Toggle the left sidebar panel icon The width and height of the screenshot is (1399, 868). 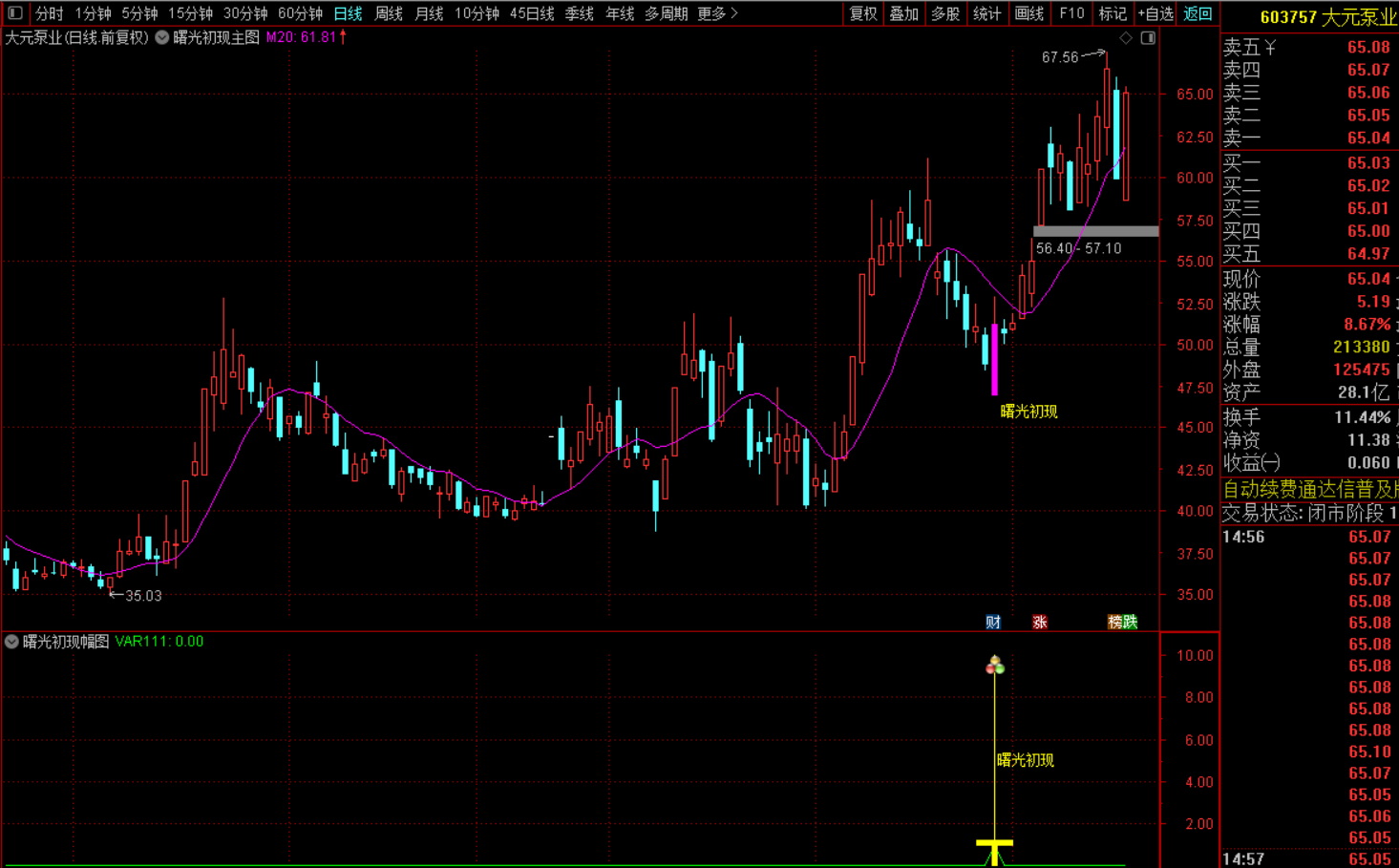tap(14, 13)
